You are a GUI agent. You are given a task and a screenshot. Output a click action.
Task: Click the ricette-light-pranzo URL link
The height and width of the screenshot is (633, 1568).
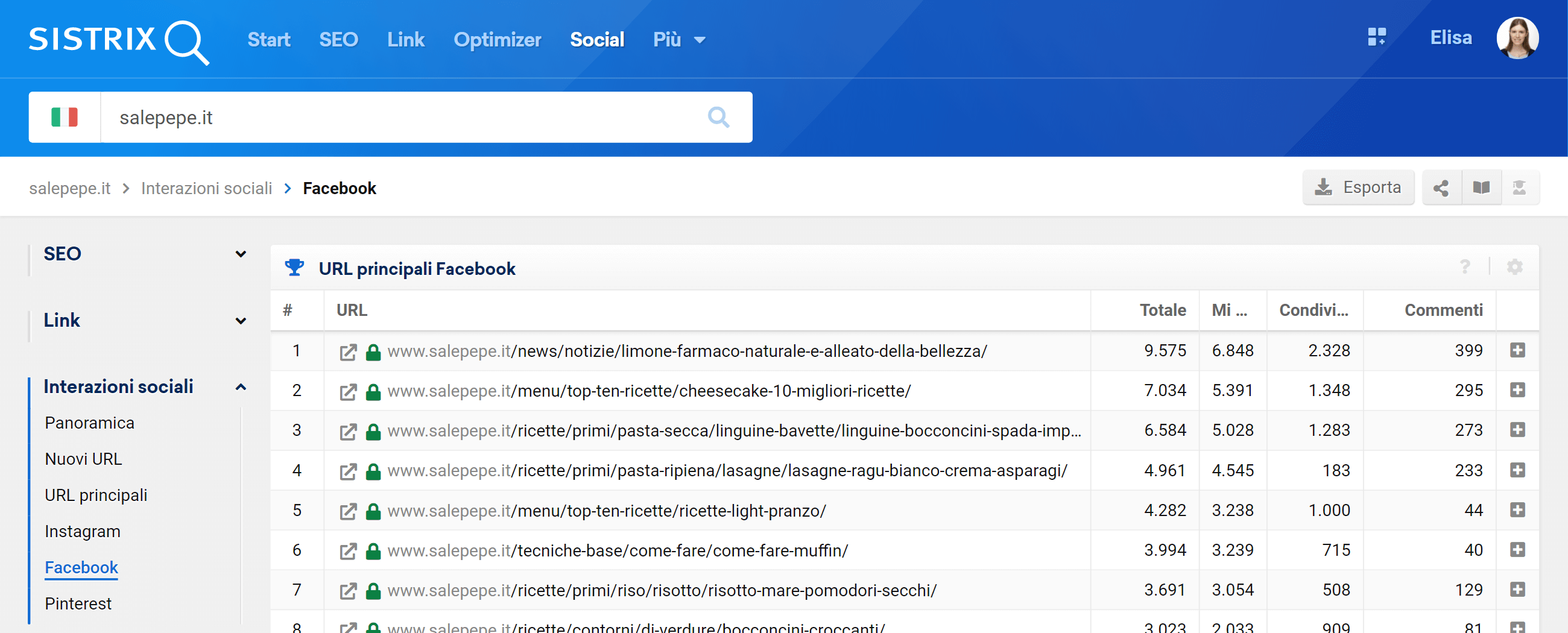click(x=606, y=511)
